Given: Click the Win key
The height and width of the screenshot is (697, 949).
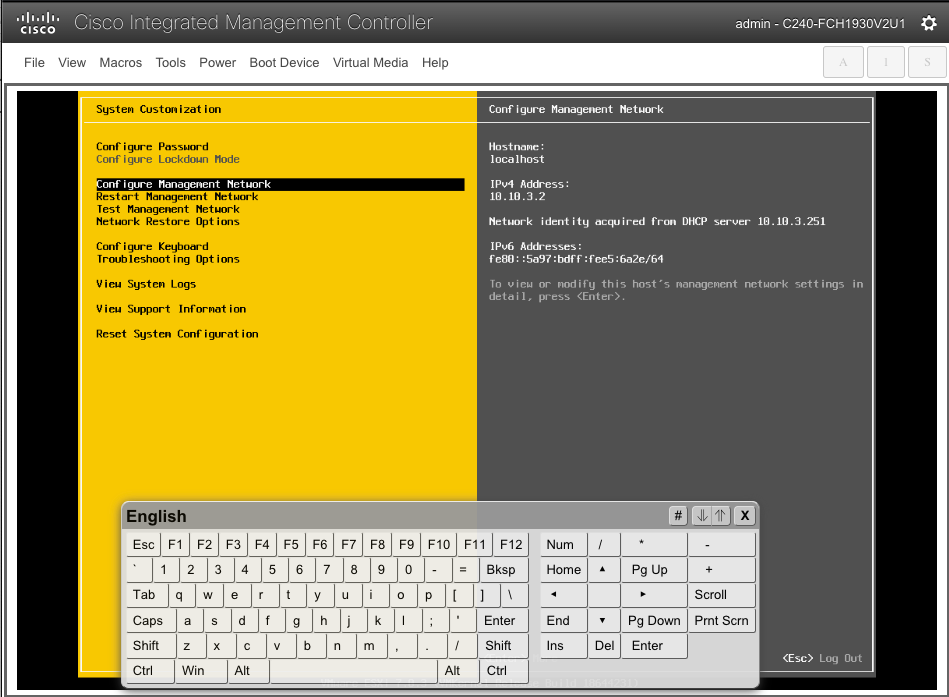Looking at the screenshot, I should pos(200,670).
